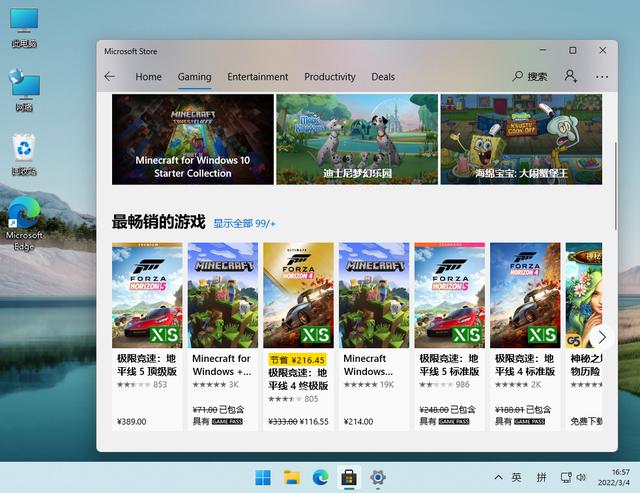Open Minecraft for Windows 10 Starter Collection banner

pos(193,139)
